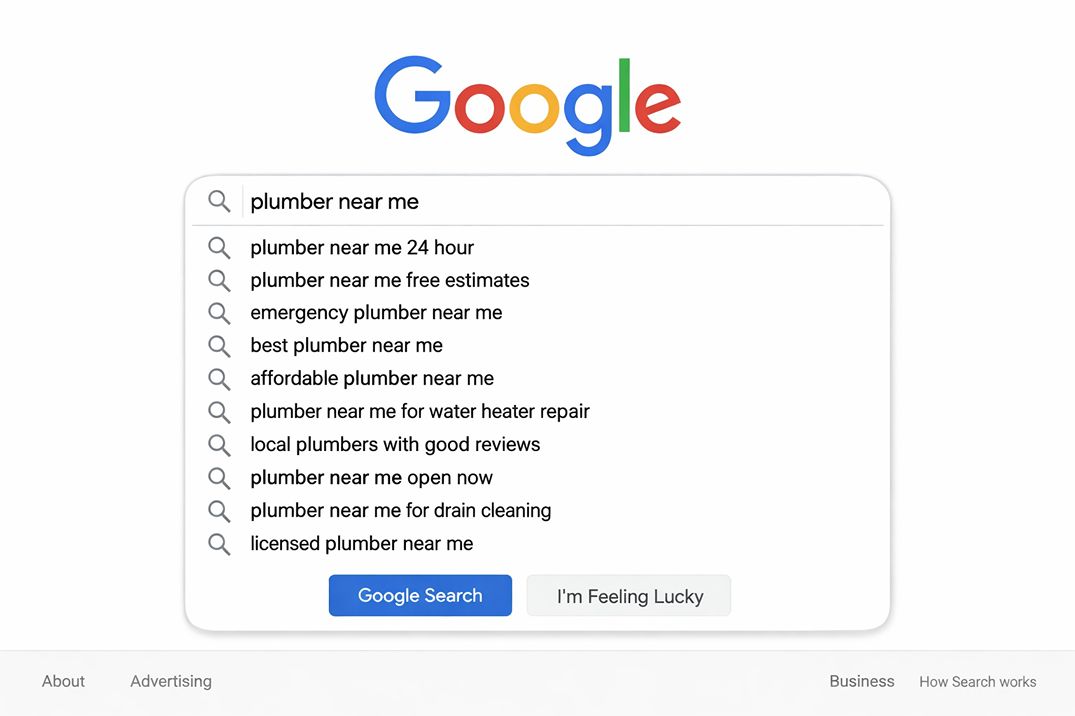Click the magnifier icon next to "plumber near me open now"
Viewport: 1075px width, 716px height.
coord(219,478)
